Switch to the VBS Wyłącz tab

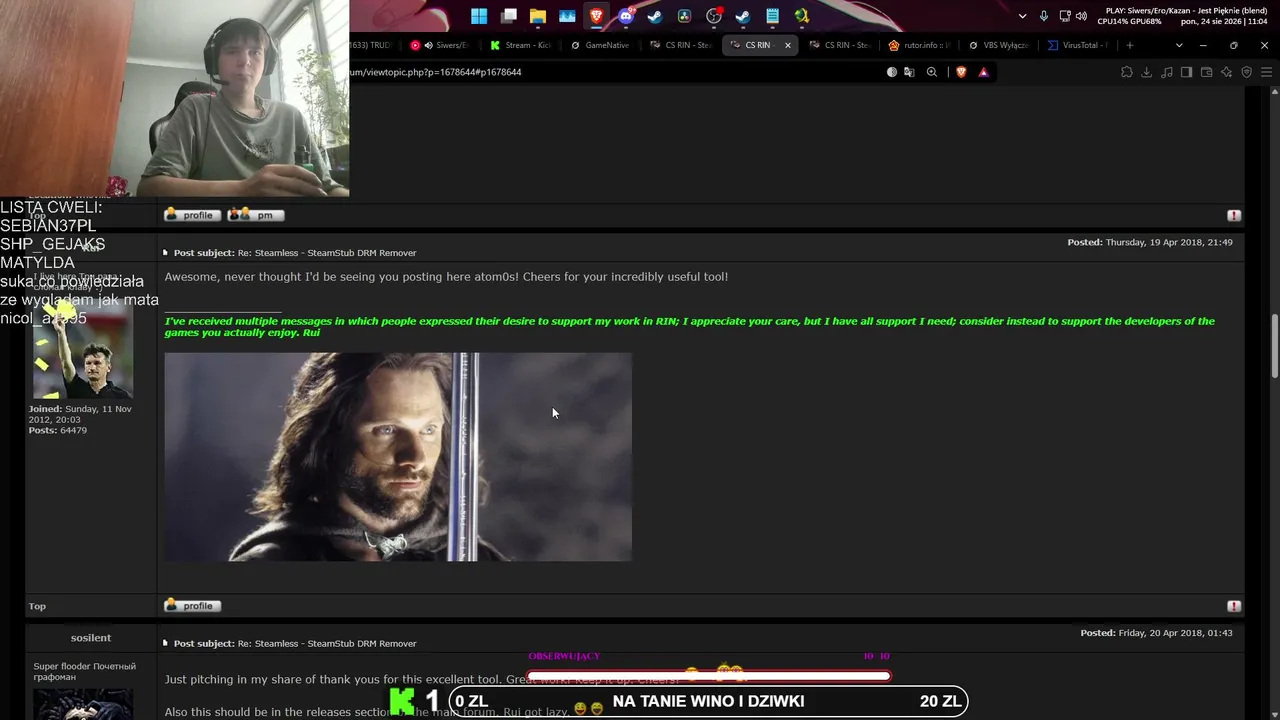(x=999, y=45)
